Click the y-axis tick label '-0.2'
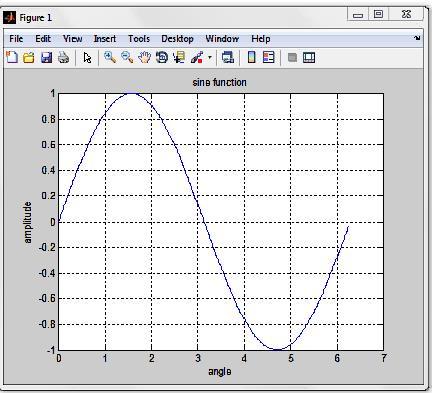Viewport: 432px width, 393px height. coord(47,247)
